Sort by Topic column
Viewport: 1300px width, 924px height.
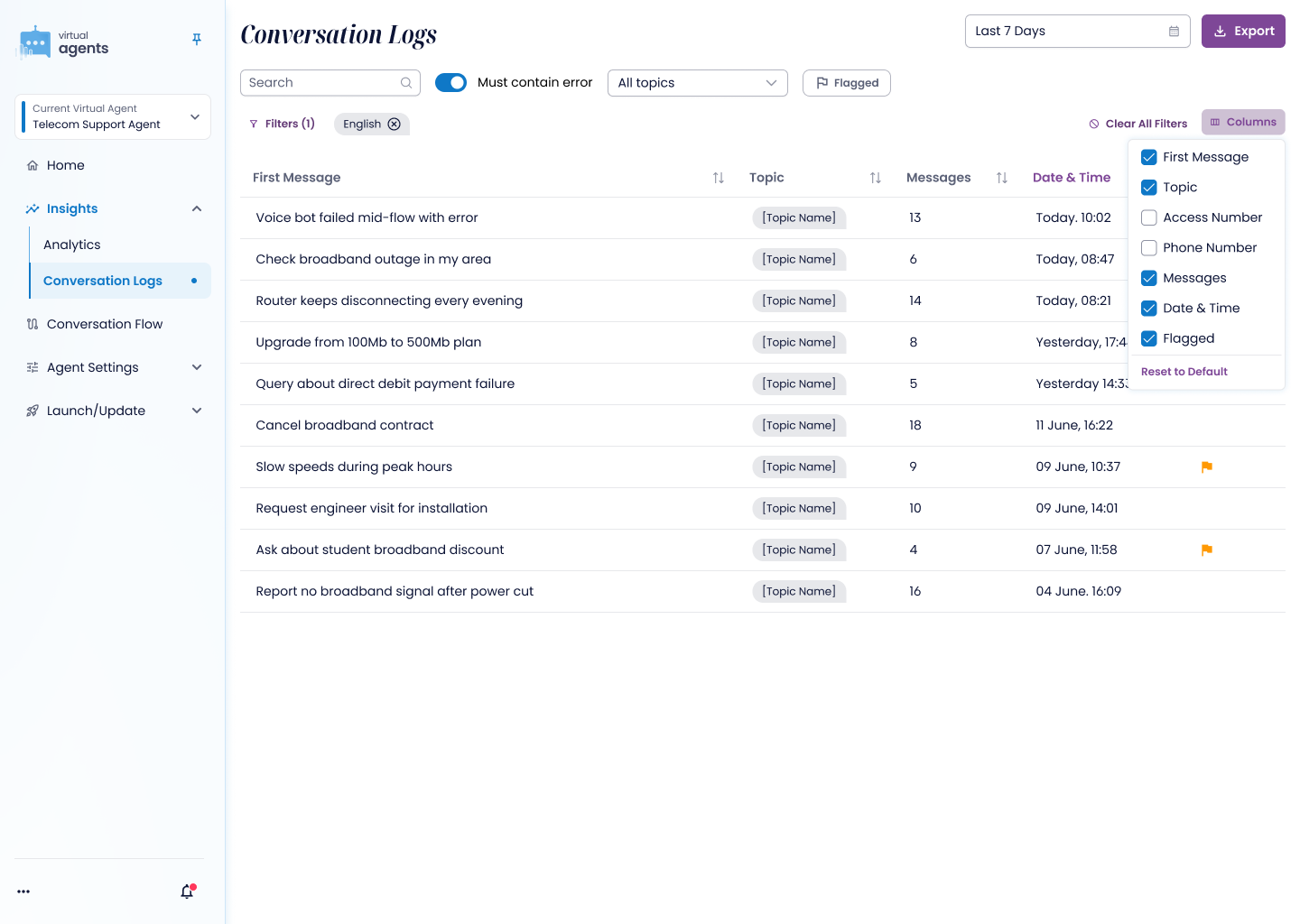tap(876, 178)
